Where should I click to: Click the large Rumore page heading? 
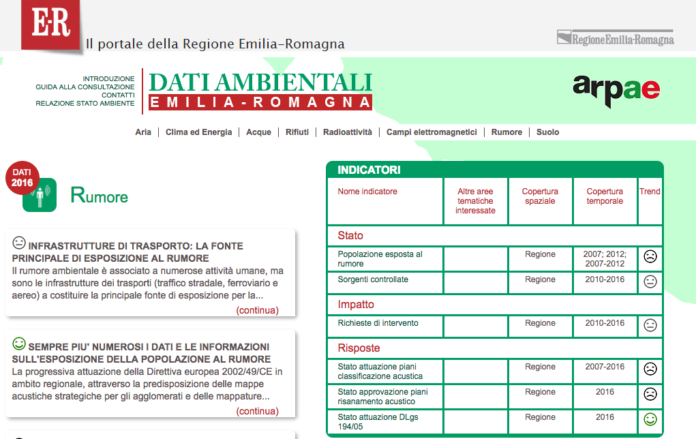(99, 195)
